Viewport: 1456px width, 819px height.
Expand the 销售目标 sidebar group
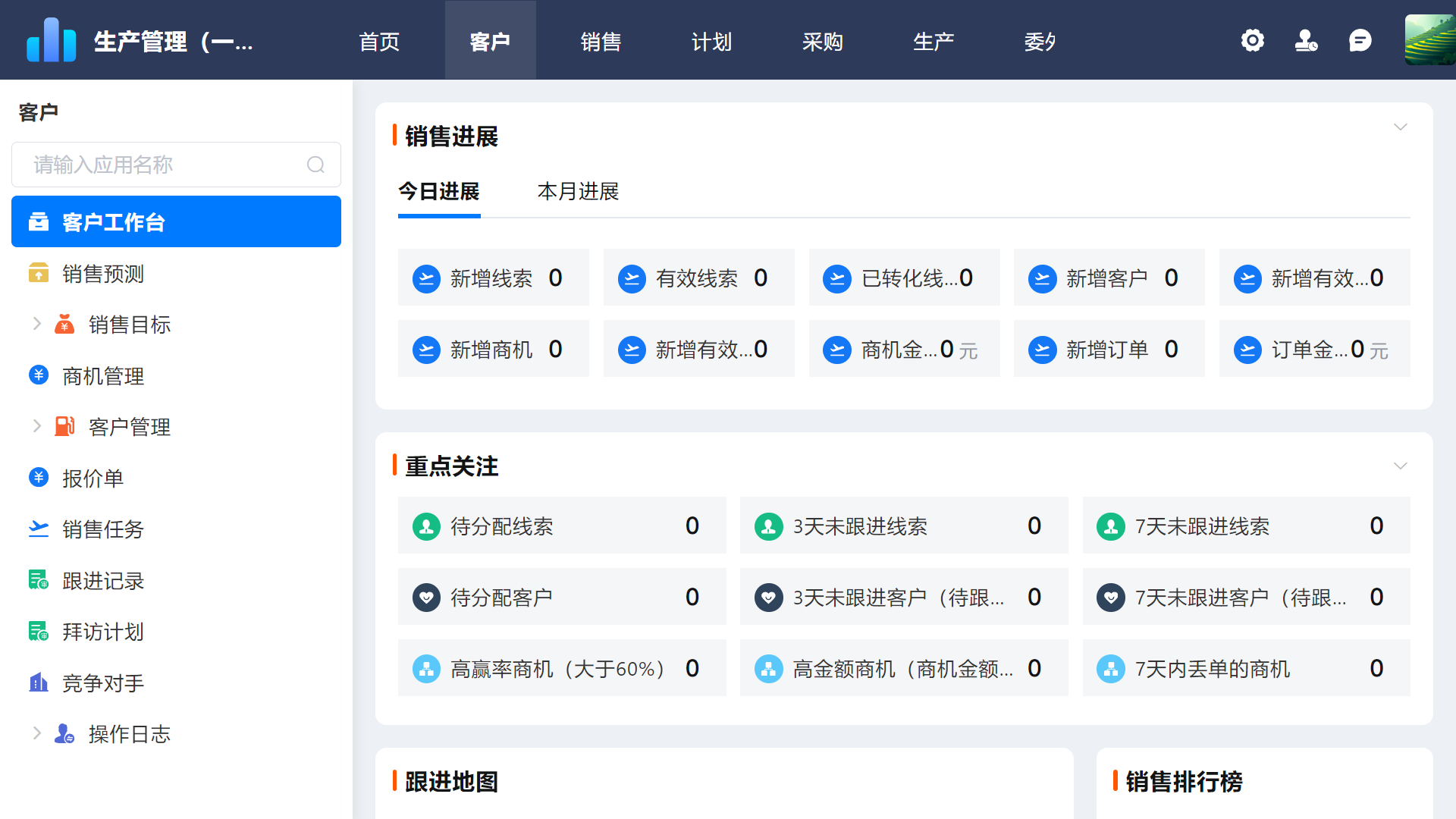(x=37, y=324)
